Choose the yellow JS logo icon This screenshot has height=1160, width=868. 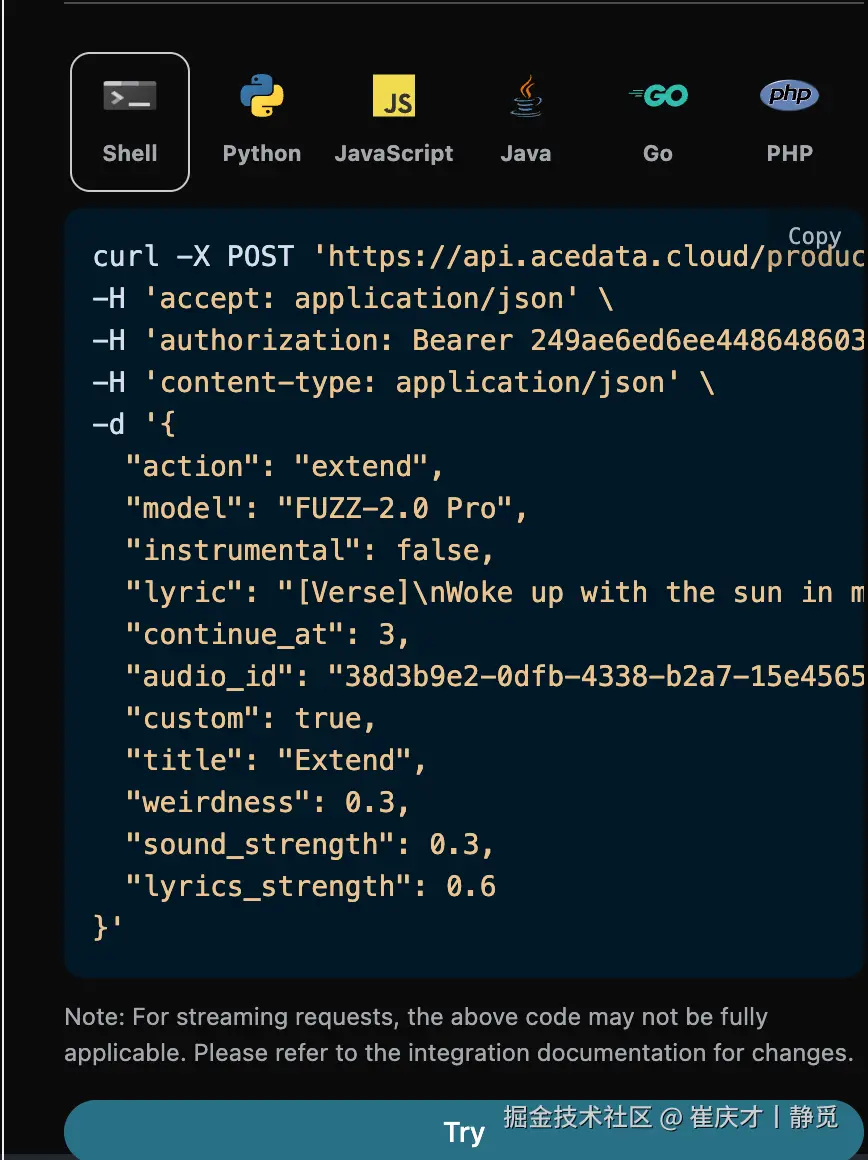(x=393, y=96)
